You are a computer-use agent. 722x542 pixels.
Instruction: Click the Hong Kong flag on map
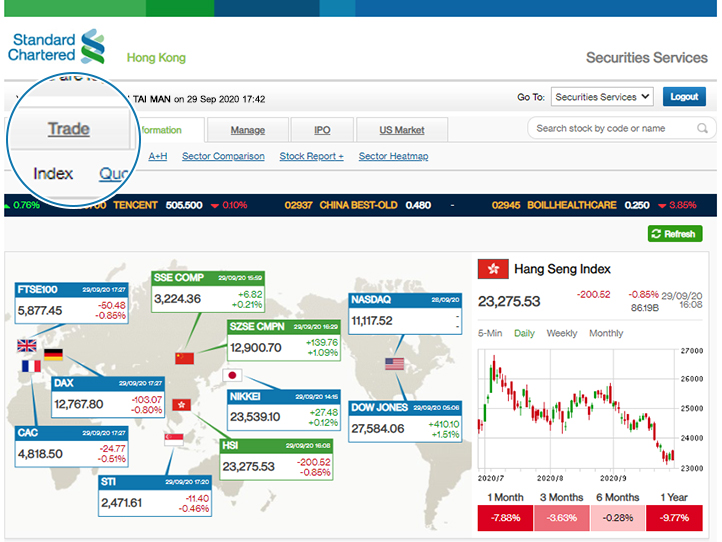coord(181,405)
